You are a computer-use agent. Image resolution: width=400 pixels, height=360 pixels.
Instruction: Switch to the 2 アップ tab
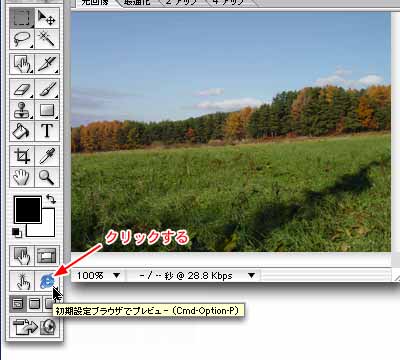182,3
